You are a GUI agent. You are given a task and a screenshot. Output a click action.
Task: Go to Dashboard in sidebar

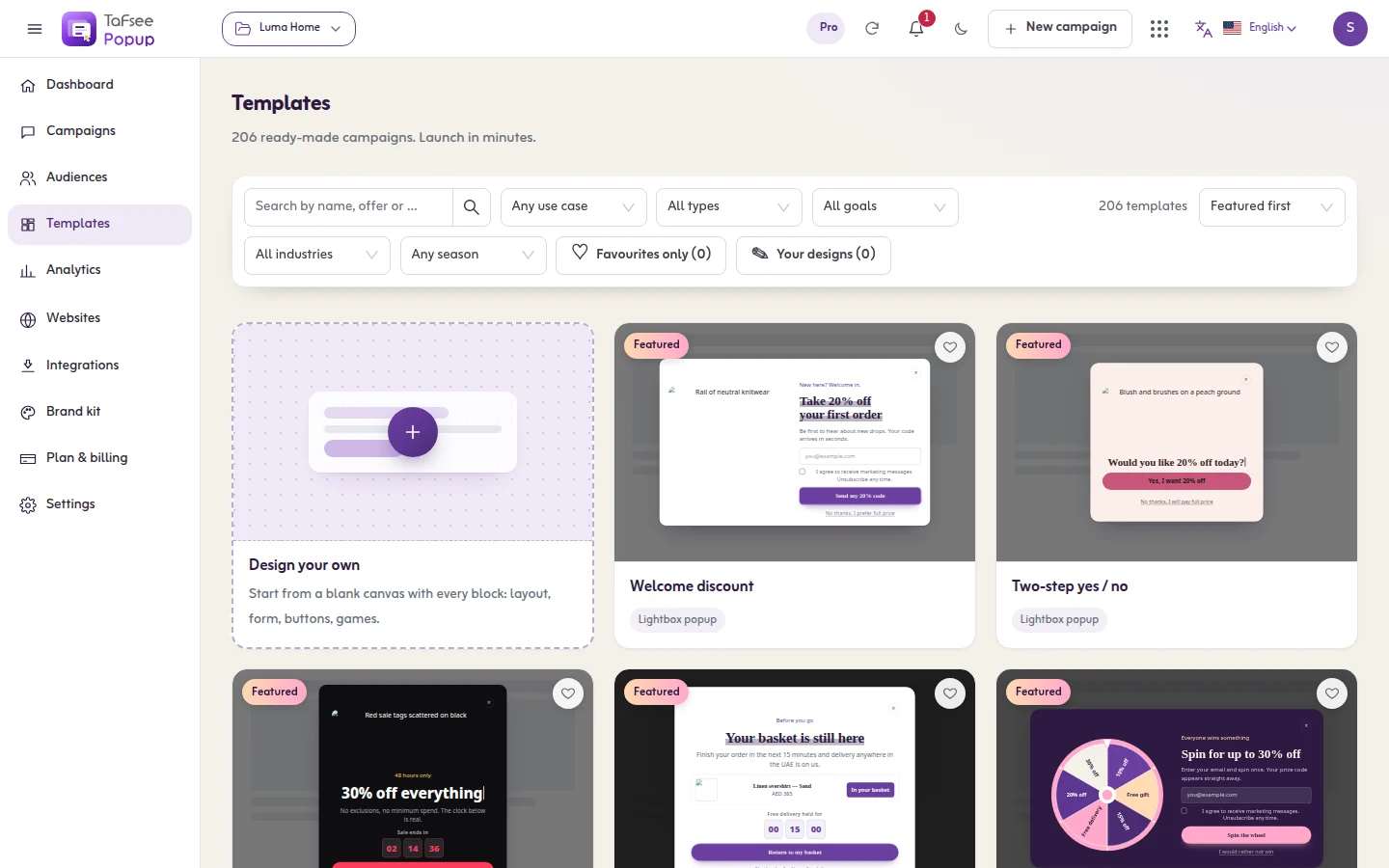pos(99,85)
